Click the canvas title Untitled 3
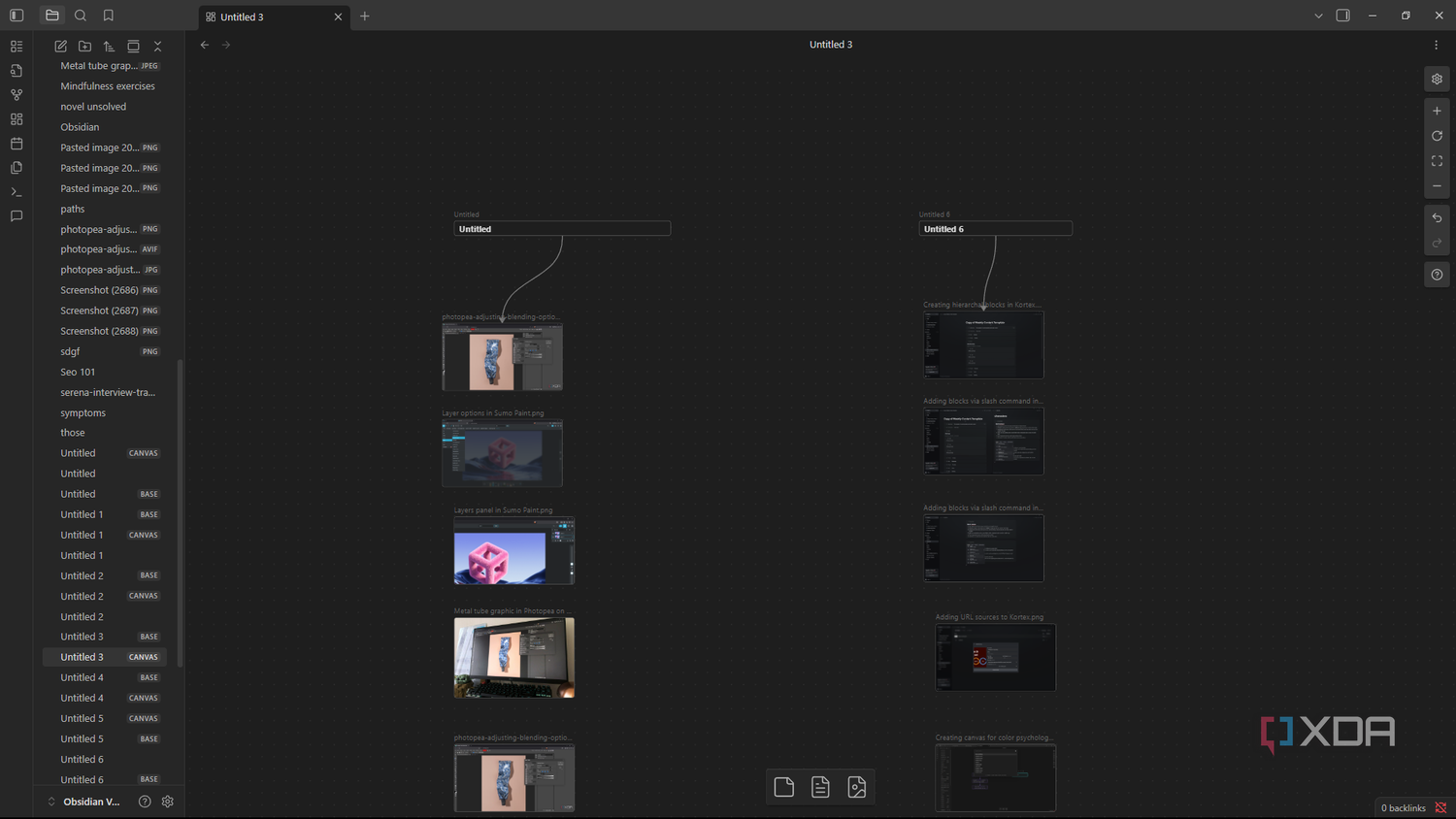1456x819 pixels. (831, 45)
